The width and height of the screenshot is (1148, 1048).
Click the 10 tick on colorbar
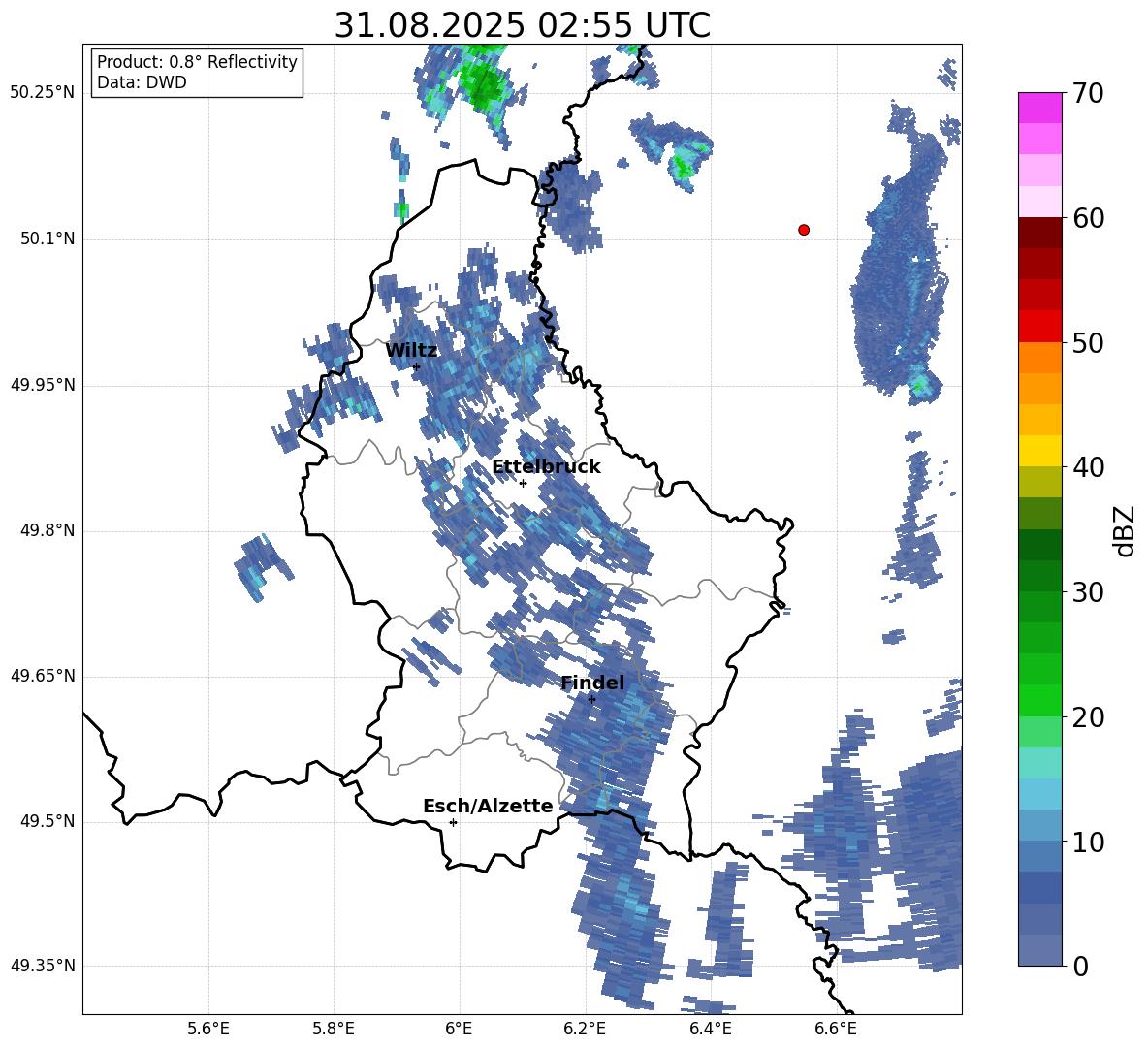tap(1088, 842)
